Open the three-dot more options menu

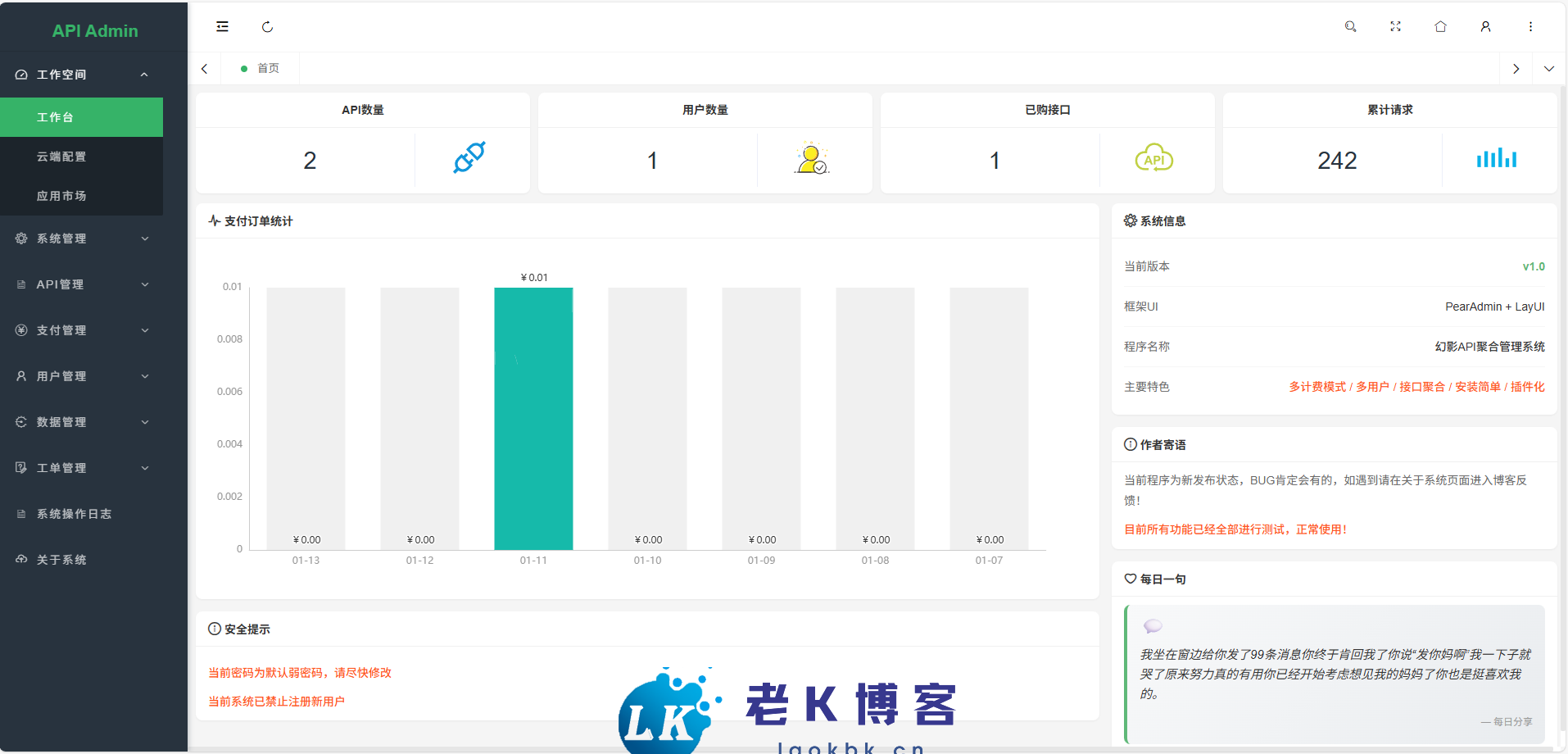tap(1530, 27)
